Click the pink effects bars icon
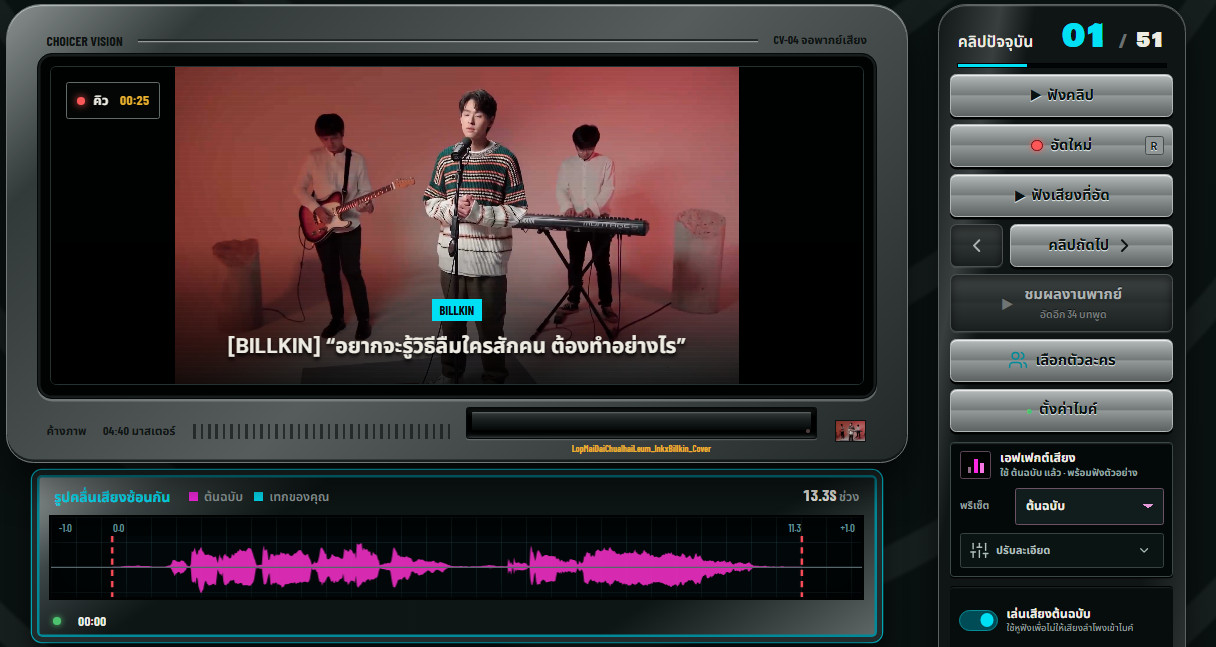1216x647 pixels. coord(975,465)
